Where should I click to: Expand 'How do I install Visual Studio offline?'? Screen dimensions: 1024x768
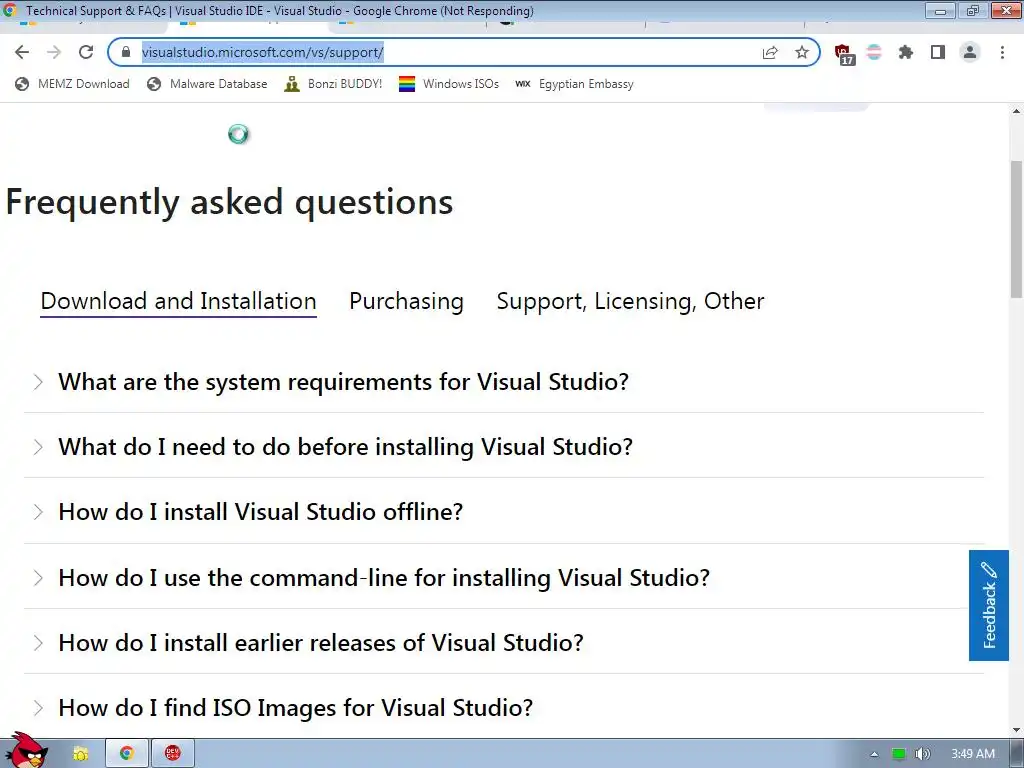[504, 511]
